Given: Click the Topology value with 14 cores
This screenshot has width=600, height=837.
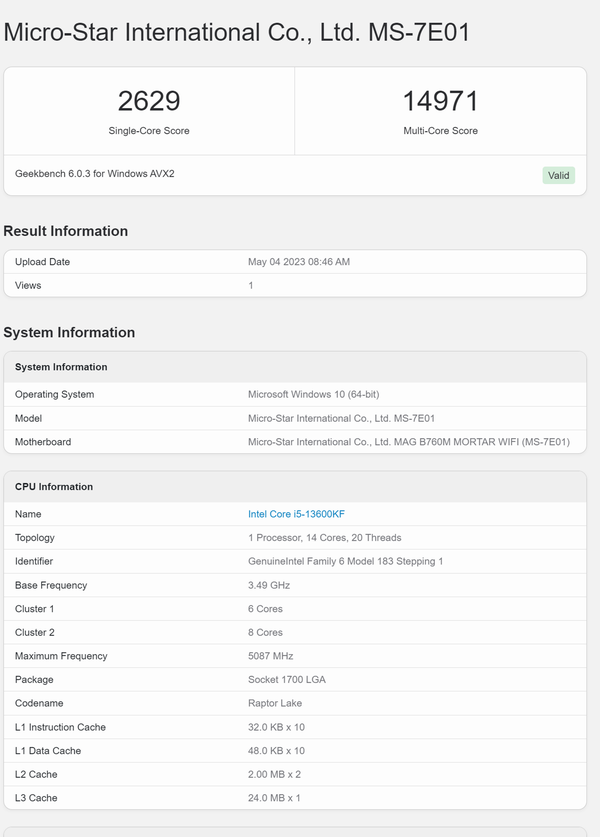Looking at the screenshot, I should 322,538.
